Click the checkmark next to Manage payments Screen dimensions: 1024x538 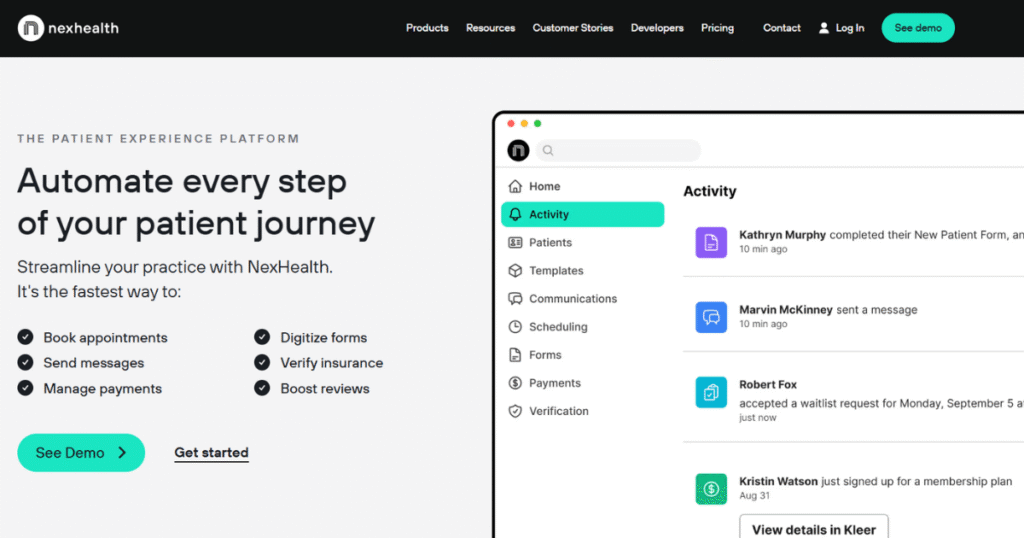[x=25, y=388]
